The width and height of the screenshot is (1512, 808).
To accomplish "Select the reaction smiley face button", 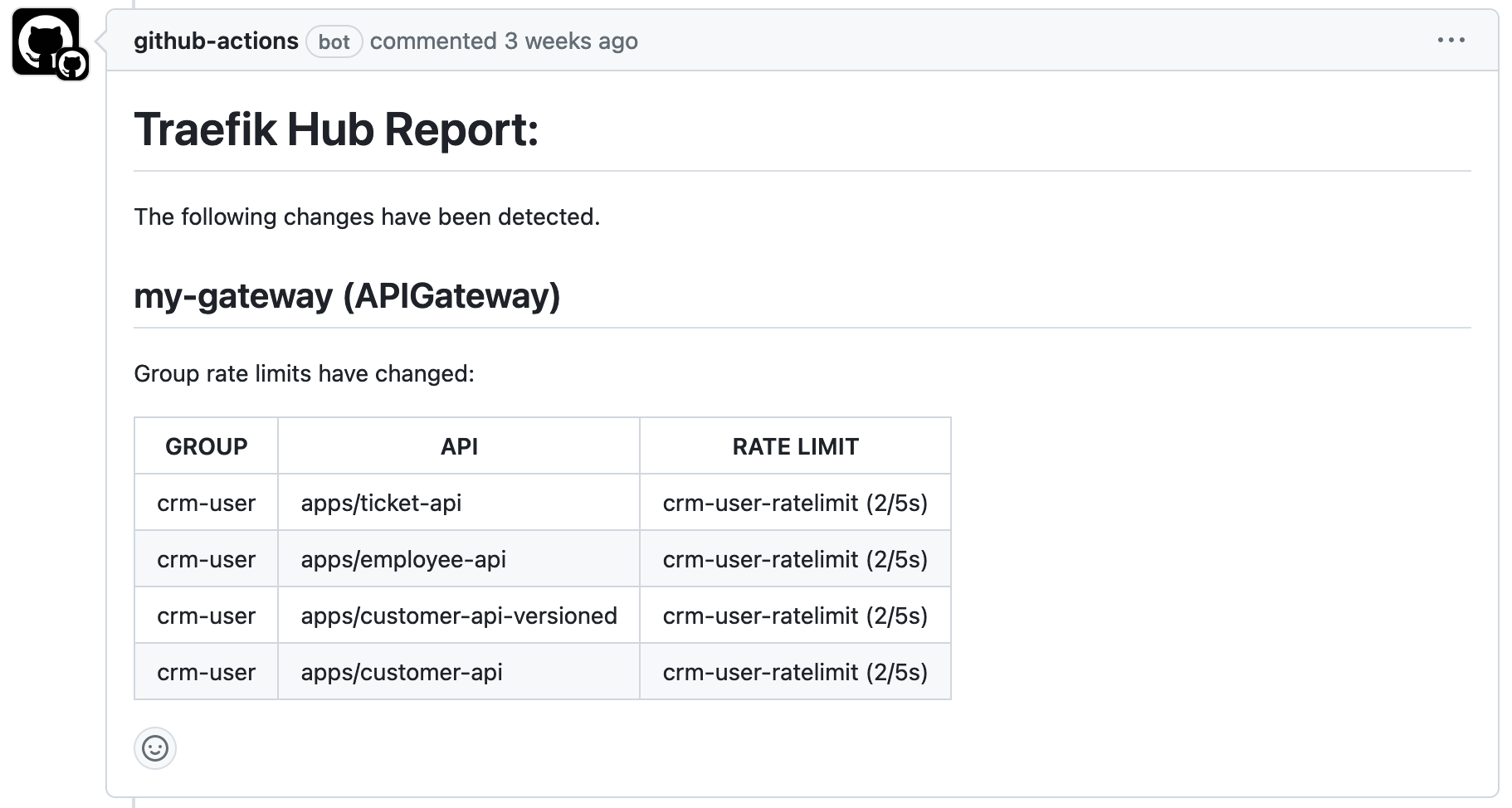I will (x=155, y=749).
